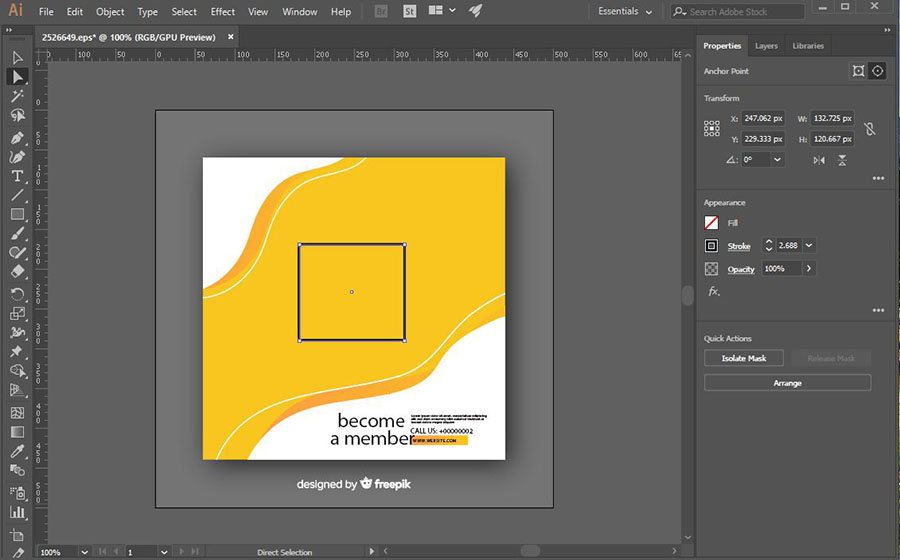Click the Fill color swatch
900x560 pixels.
click(711, 223)
